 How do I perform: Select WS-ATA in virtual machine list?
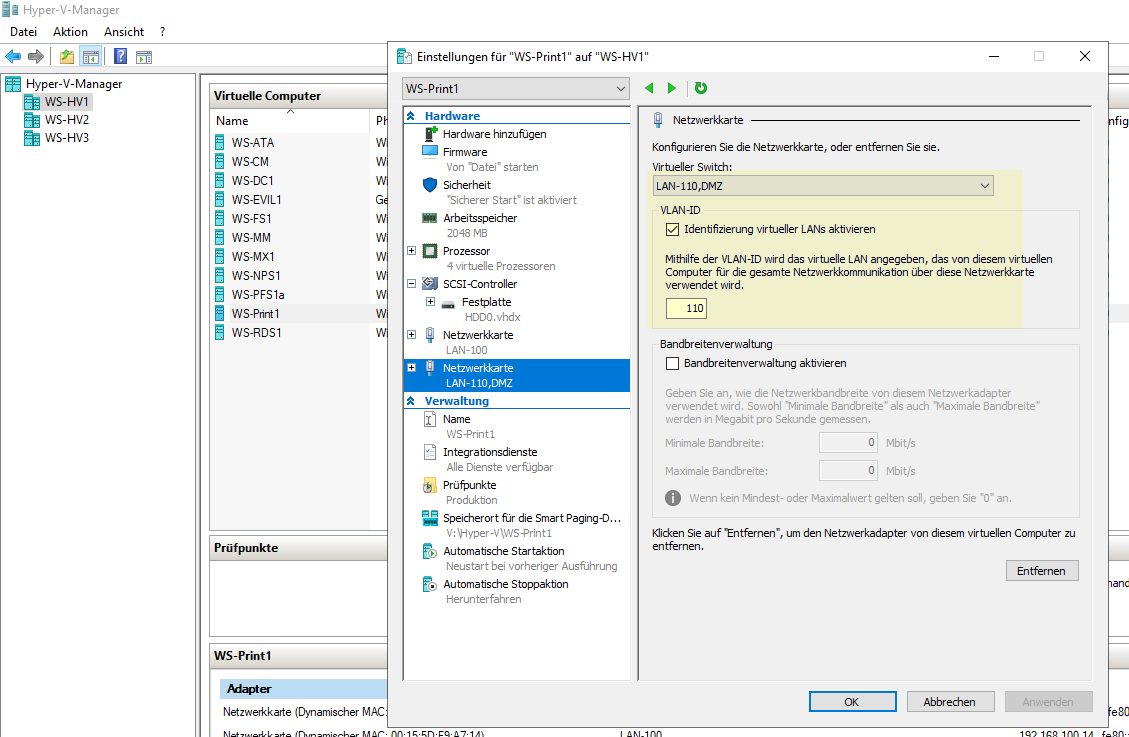(253, 143)
